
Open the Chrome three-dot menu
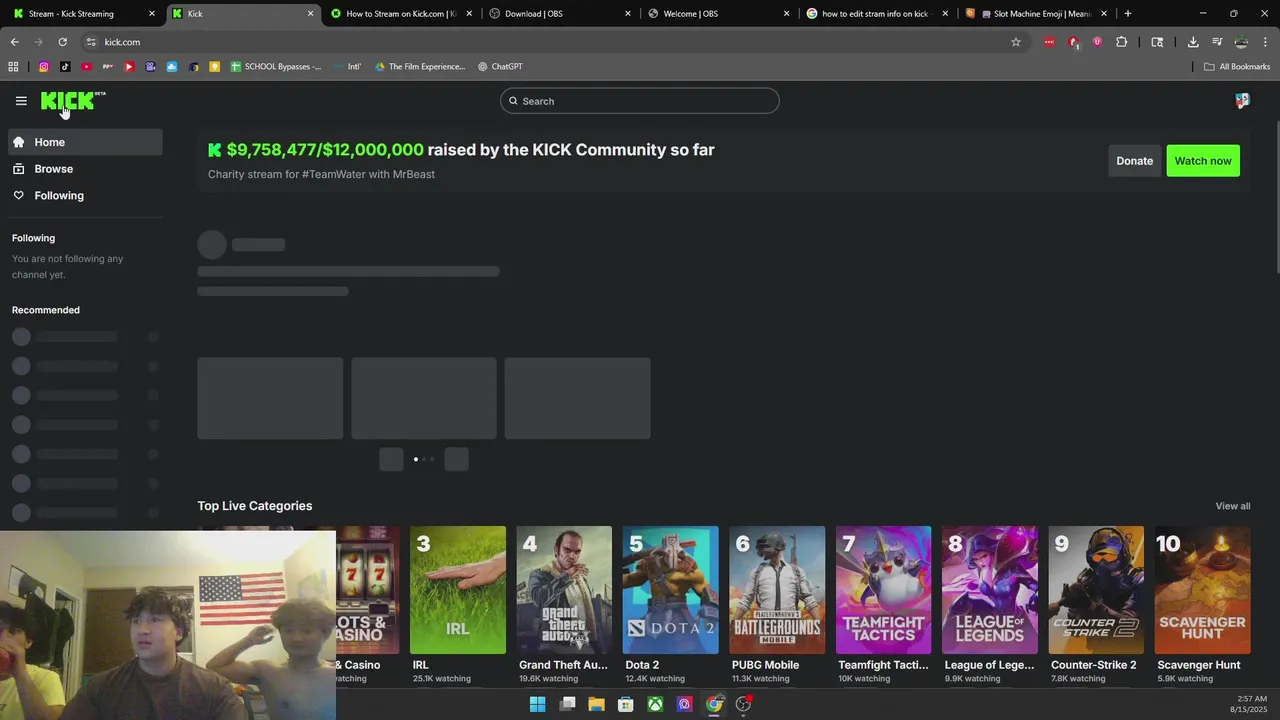pyautogui.click(x=1265, y=42)
